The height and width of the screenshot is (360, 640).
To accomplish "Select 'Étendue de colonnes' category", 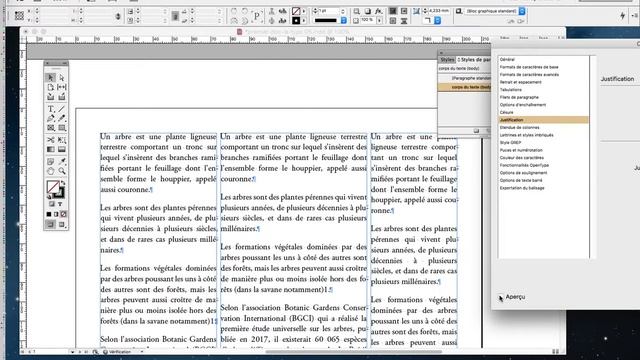I will point(520,127).
